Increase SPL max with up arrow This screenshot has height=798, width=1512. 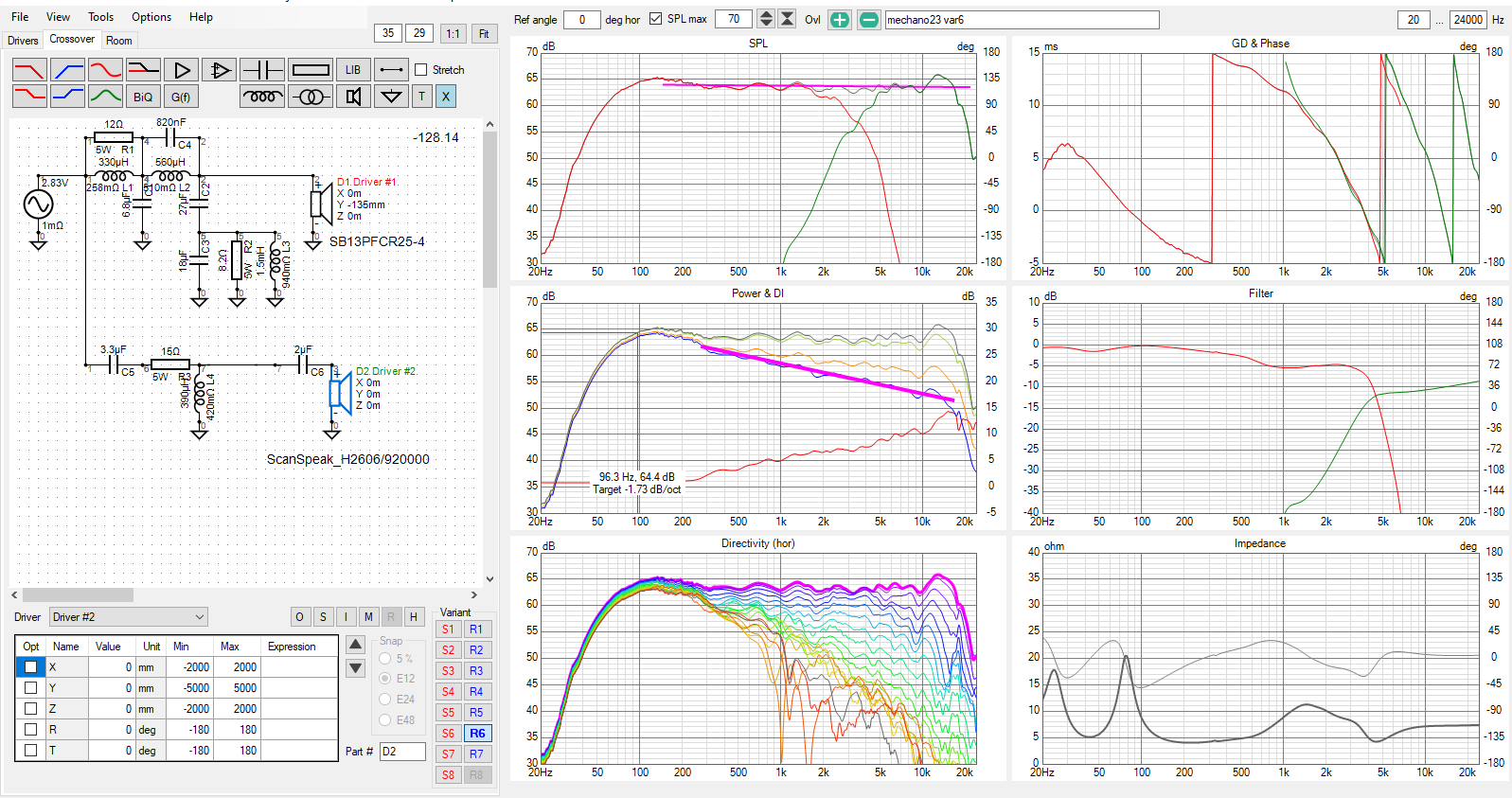(x=767, y=14)
